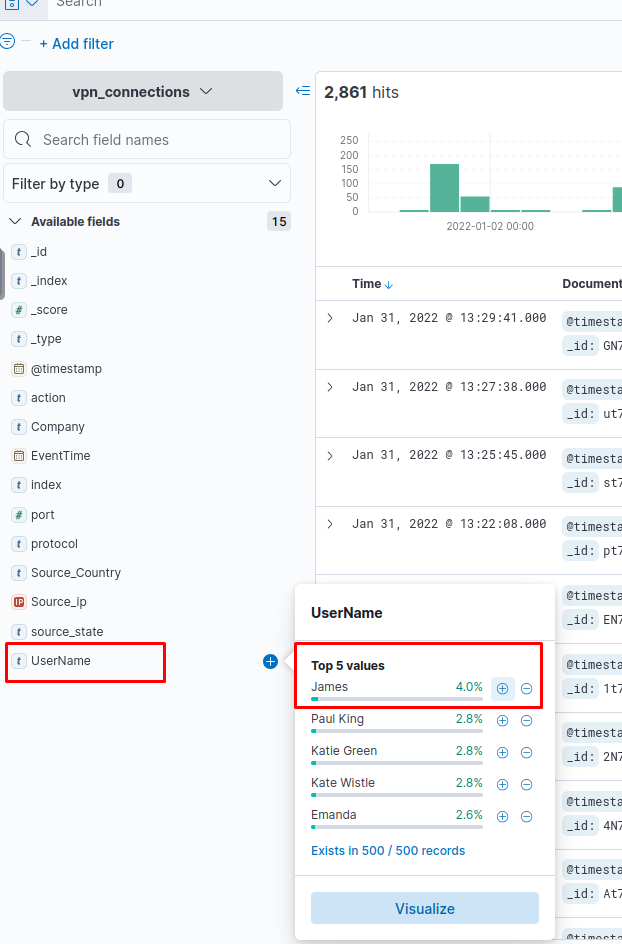Collapse the Available fields section
This screenshot has width=622, height=944.
click(x=16, y=222)
